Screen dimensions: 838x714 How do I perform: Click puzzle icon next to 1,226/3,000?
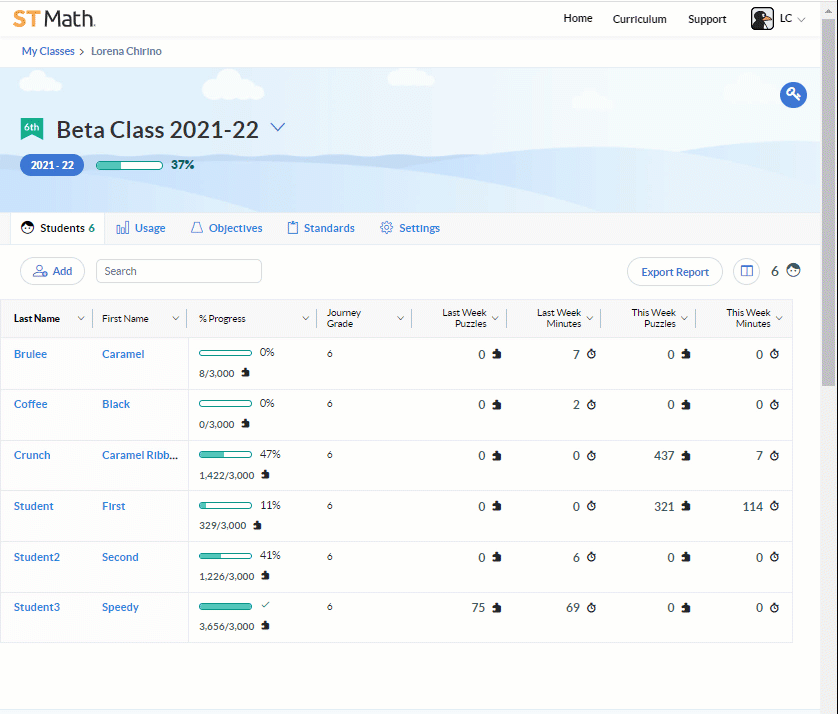pyautogui.click(x=265, y=575)
